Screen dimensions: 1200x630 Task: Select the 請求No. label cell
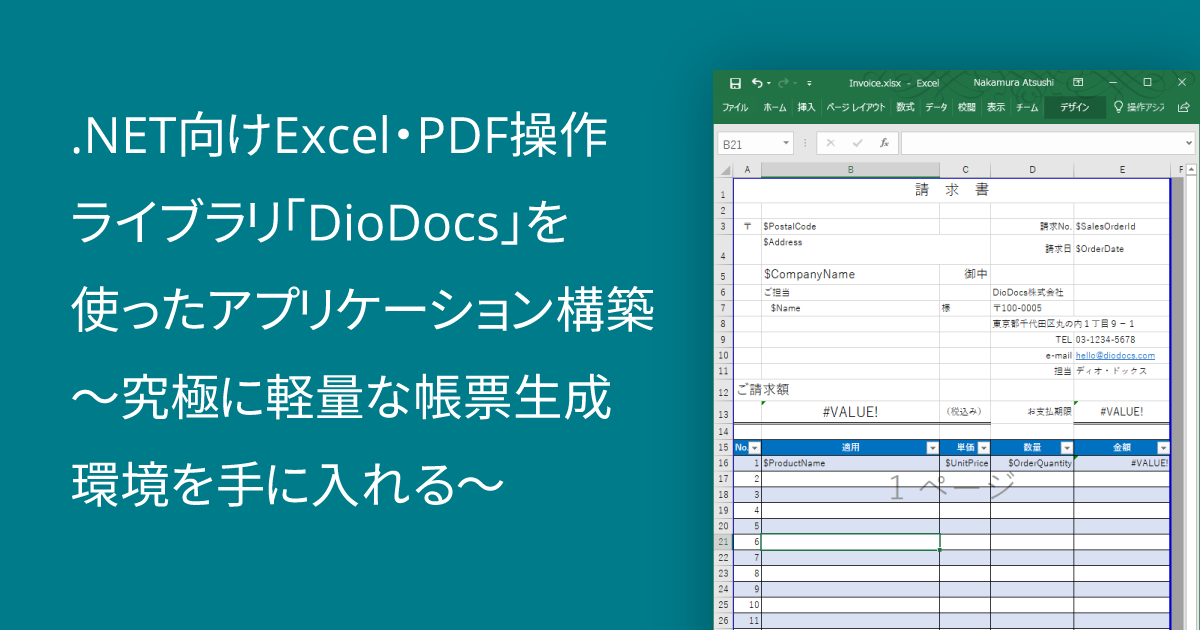1032,227
